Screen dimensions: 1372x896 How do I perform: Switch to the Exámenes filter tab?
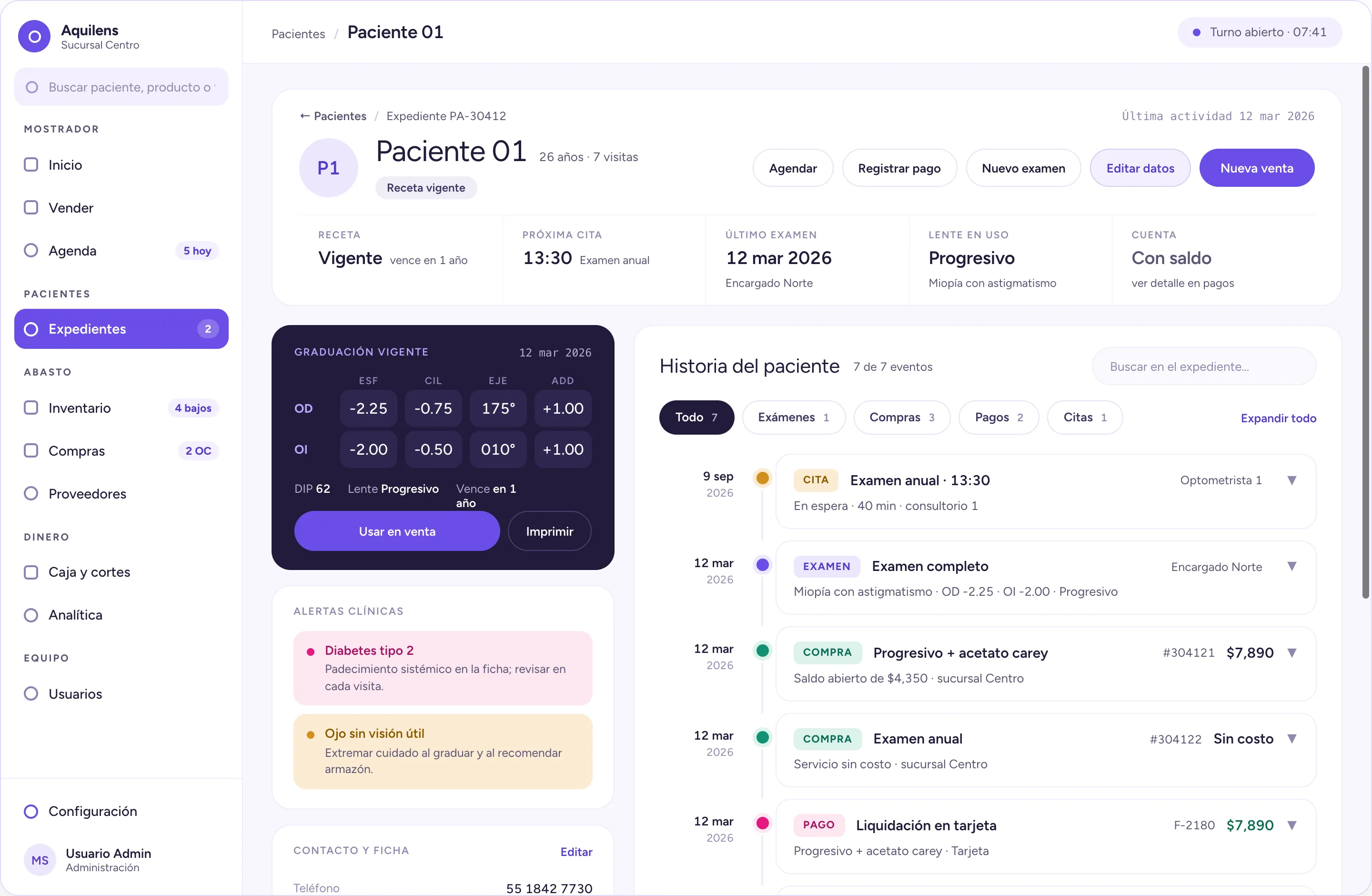tap(793, 417)
